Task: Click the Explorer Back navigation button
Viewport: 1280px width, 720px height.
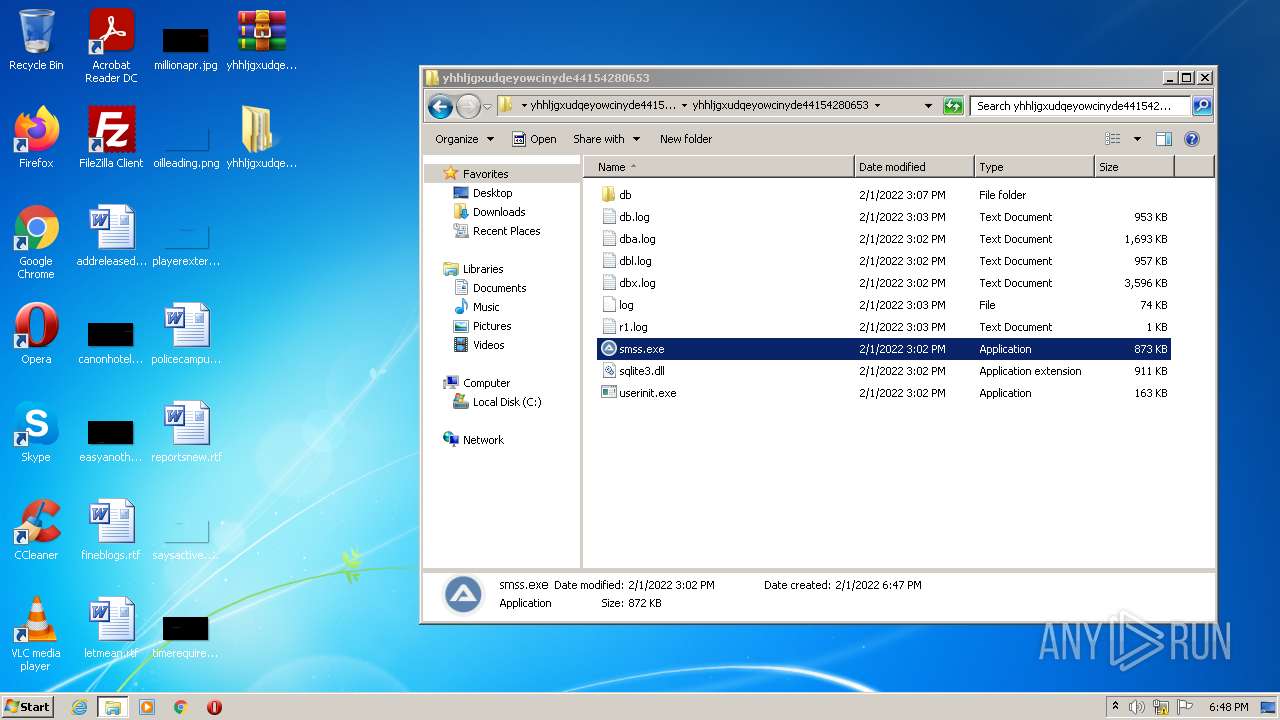Action: (440, 105)
